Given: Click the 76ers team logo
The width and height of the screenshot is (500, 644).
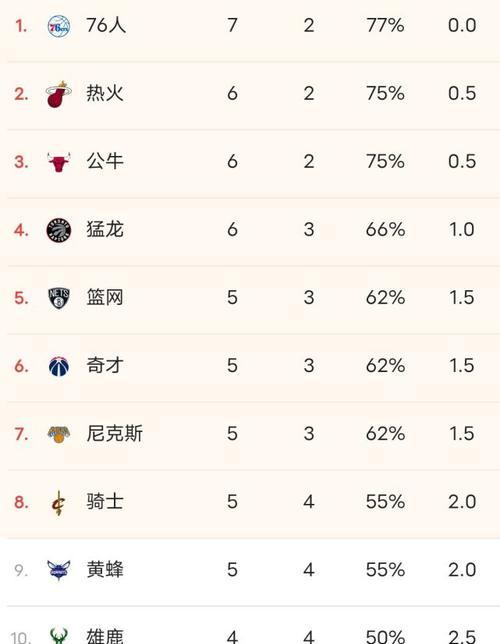Looking at the screenshot, I should click(59, 26).
